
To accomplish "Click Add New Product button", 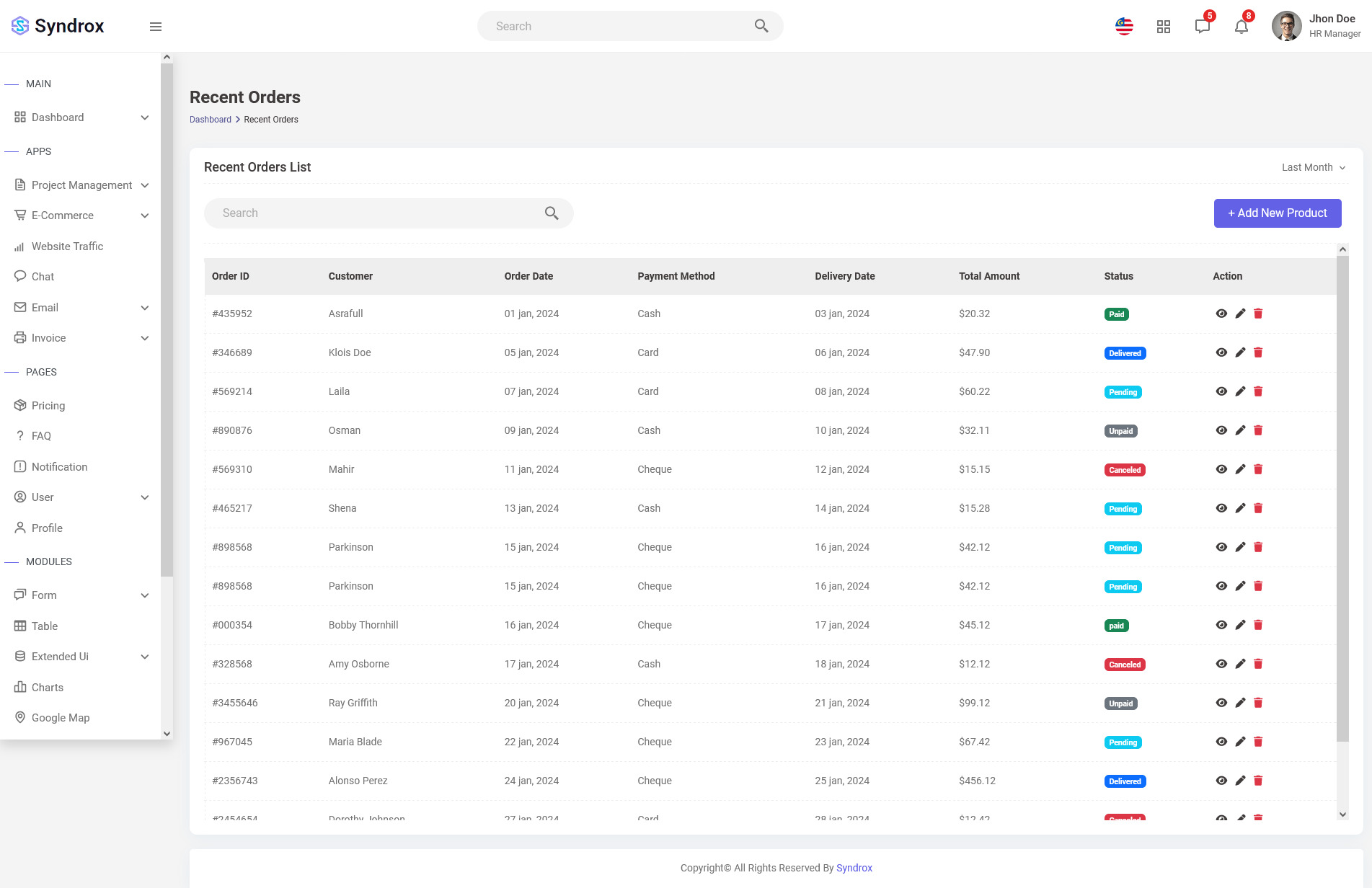I will click(1278, 213).
